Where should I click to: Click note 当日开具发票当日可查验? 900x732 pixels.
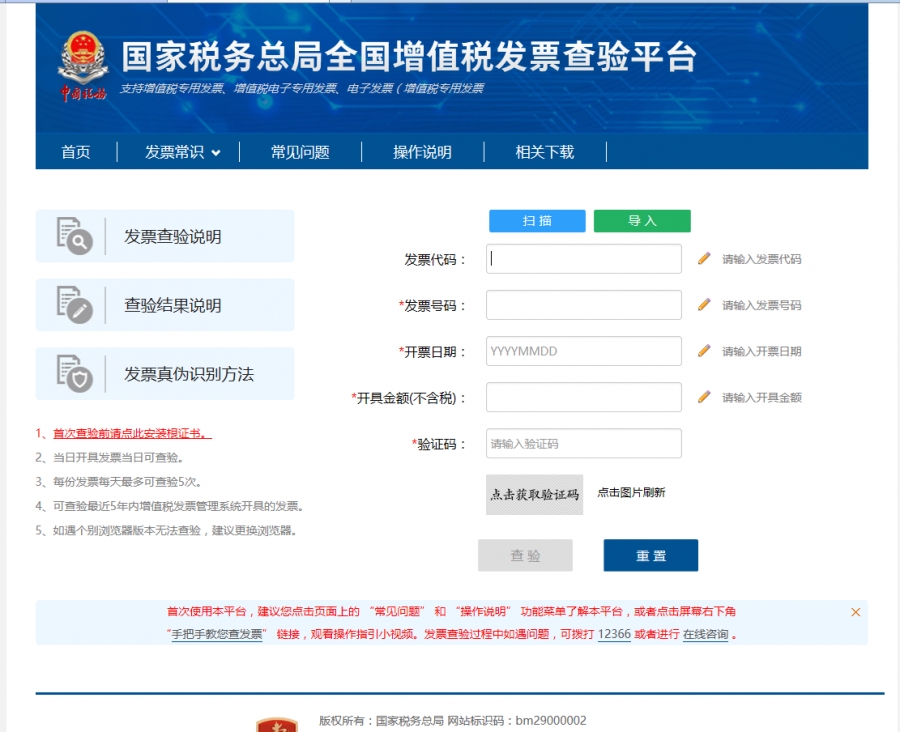coord(110,458)
